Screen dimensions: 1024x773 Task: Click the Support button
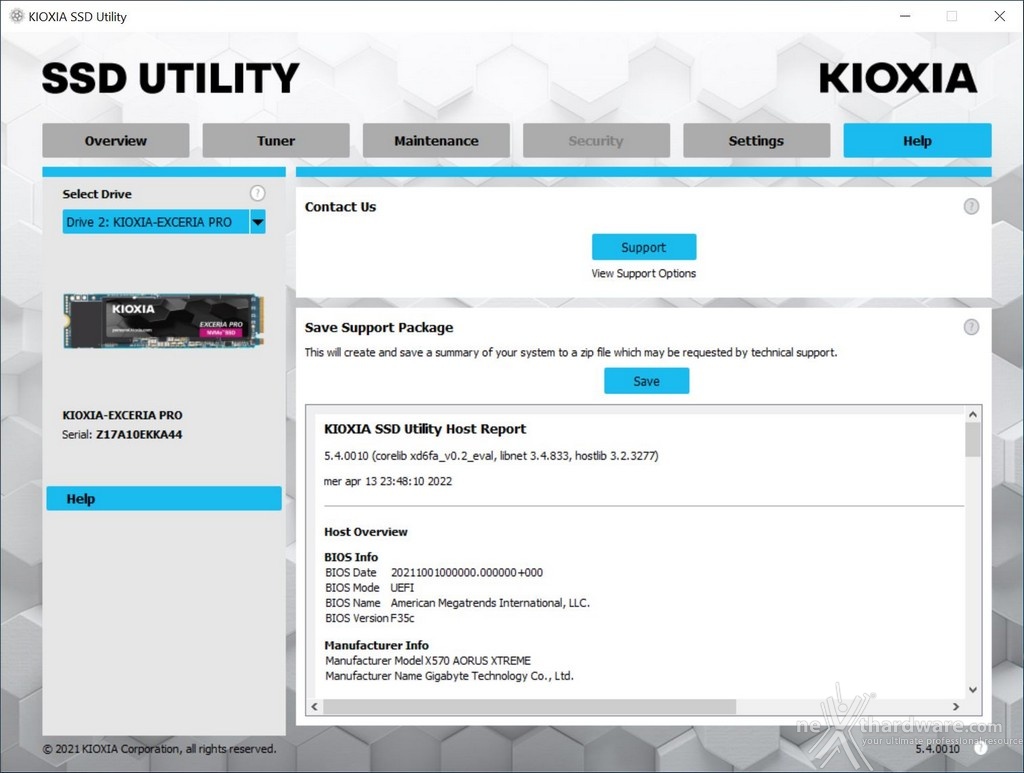click(x=644, y=247)
